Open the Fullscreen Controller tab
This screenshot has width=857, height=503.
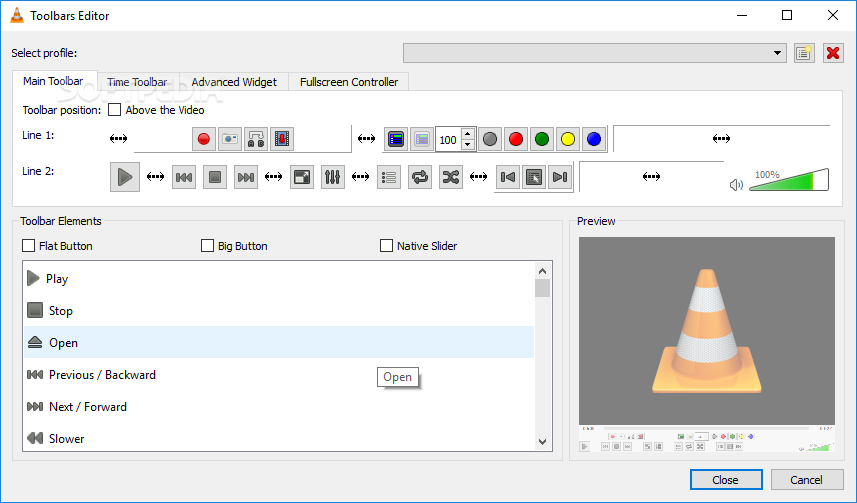[349, 82]
